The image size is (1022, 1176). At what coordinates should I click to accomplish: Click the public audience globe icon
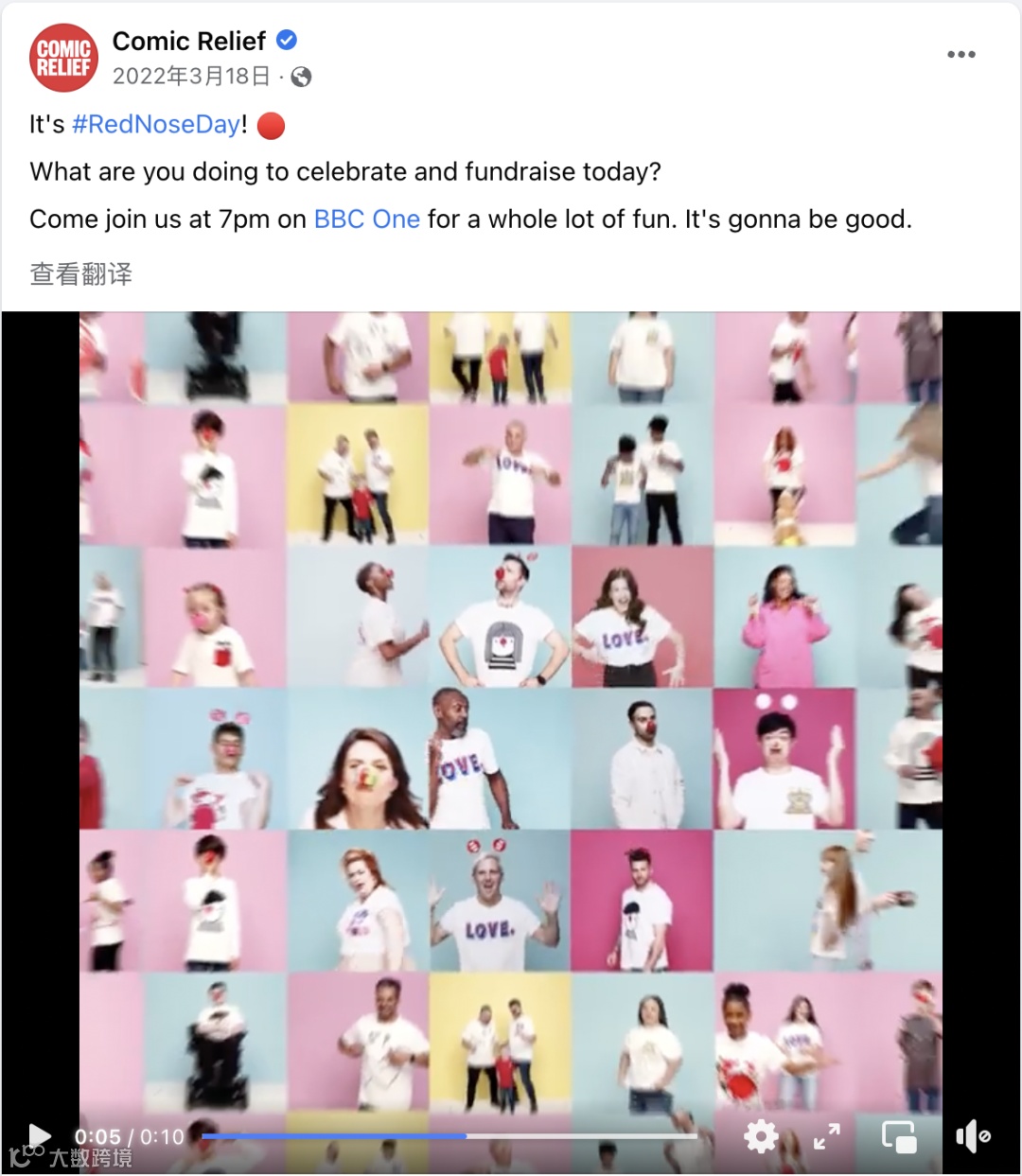(x=301, y=77)
